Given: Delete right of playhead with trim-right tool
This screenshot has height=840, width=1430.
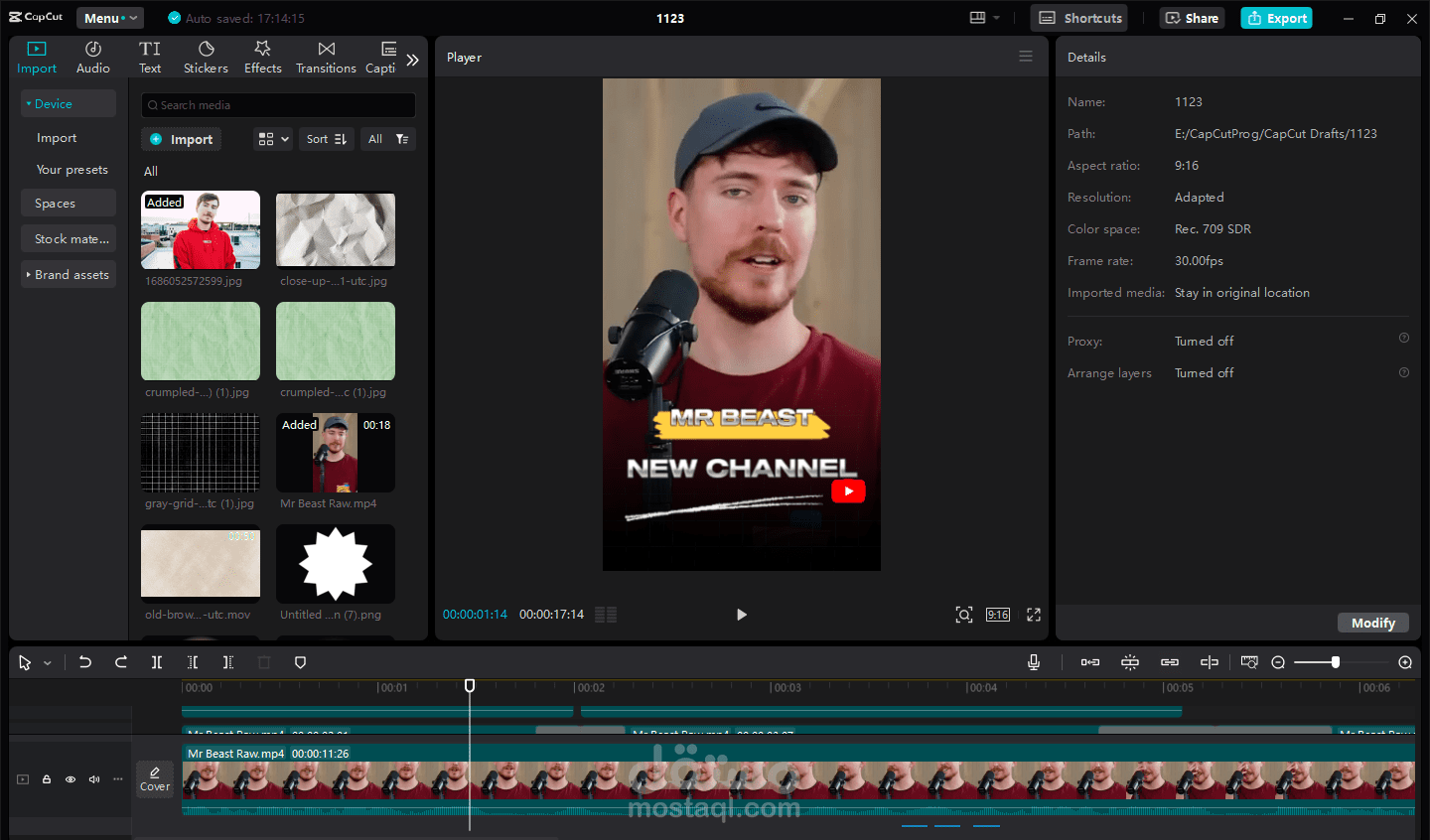Looking at the screenshot, I should (x=228, y=662).
